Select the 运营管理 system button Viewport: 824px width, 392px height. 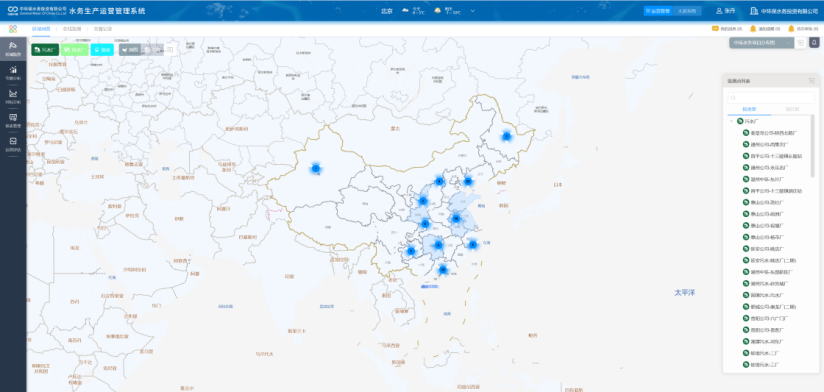(x=658, y=11)
